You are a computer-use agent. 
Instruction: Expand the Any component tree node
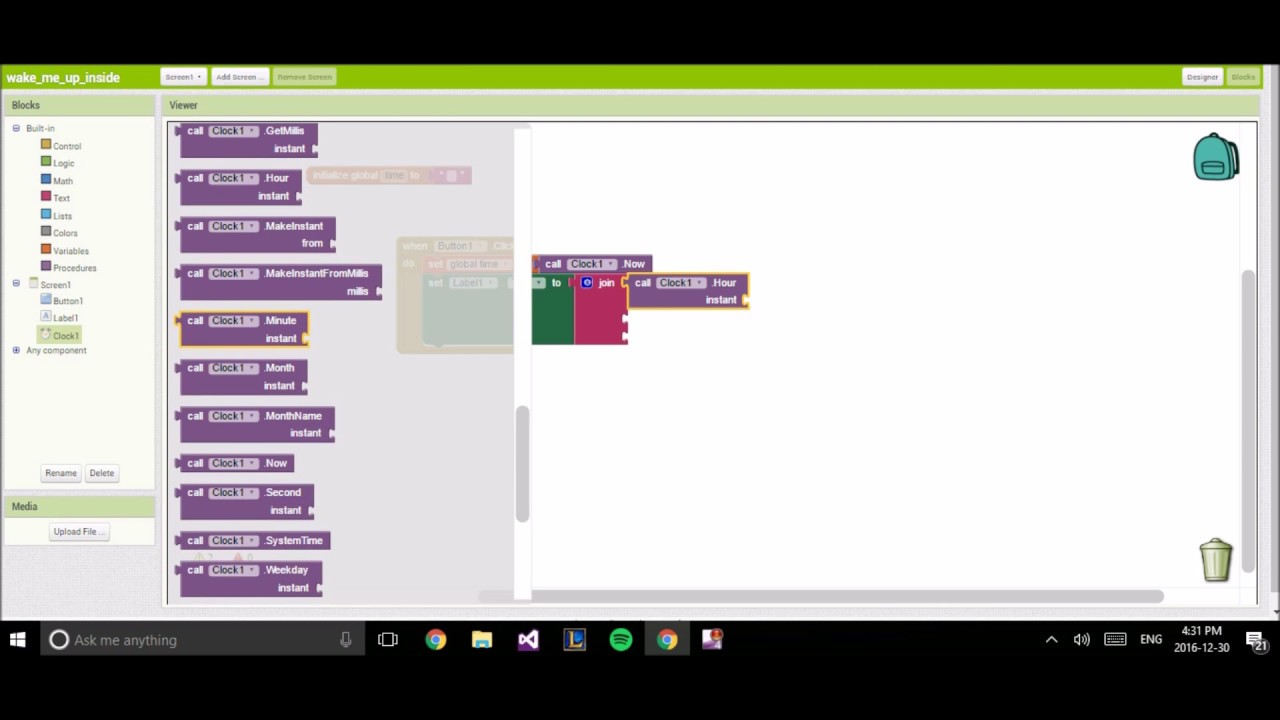click(16, 350)
